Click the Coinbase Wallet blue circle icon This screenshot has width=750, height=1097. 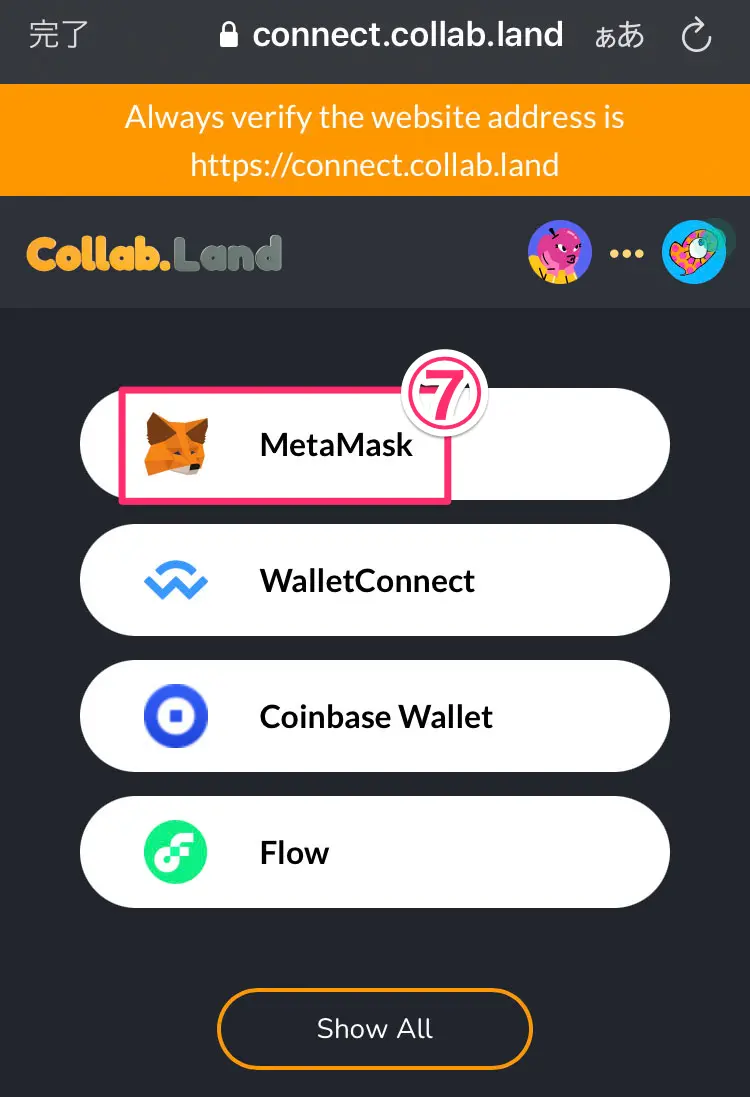176,716
